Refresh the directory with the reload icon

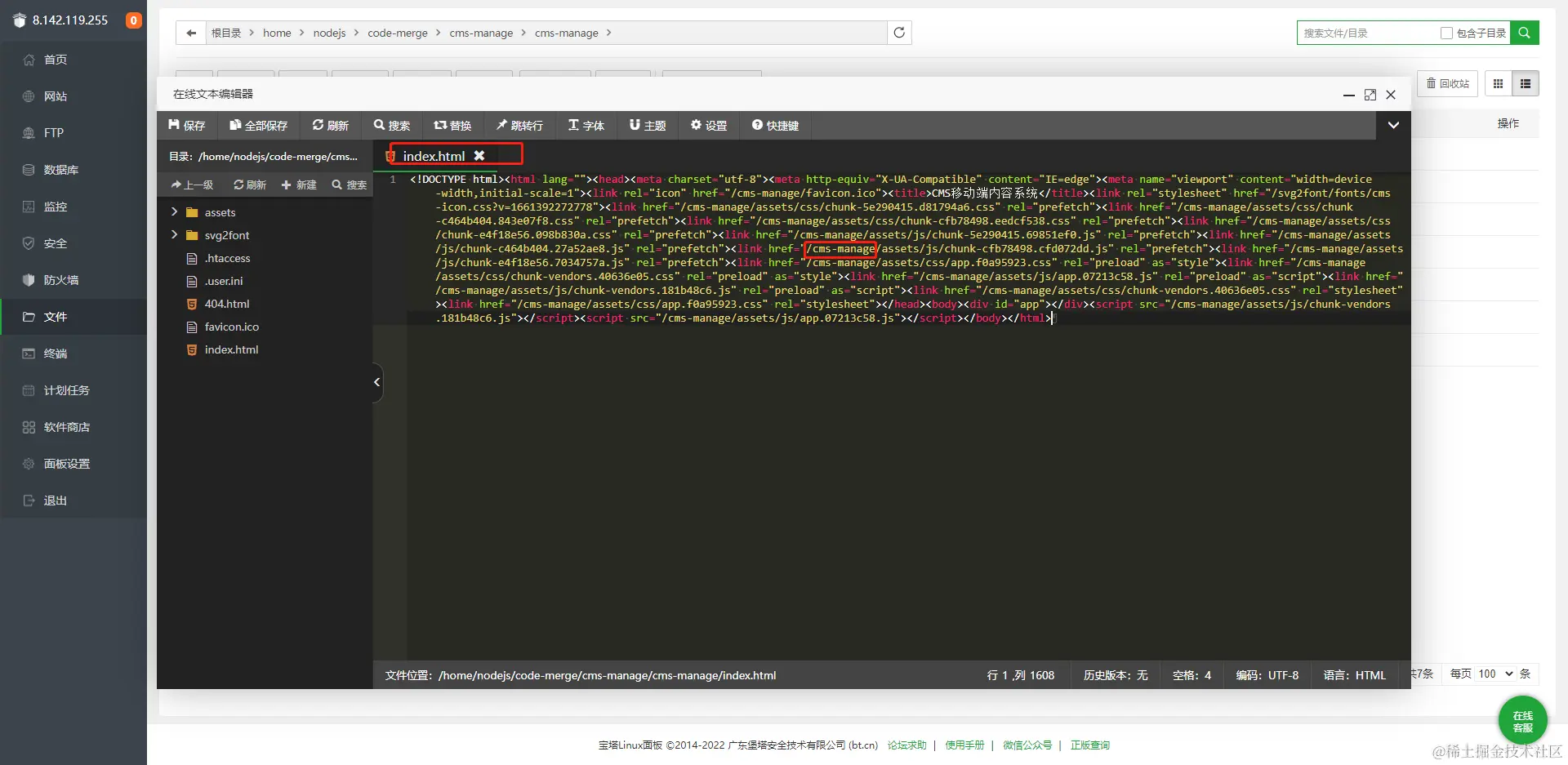pyautogui.click(x=899, y=33)
